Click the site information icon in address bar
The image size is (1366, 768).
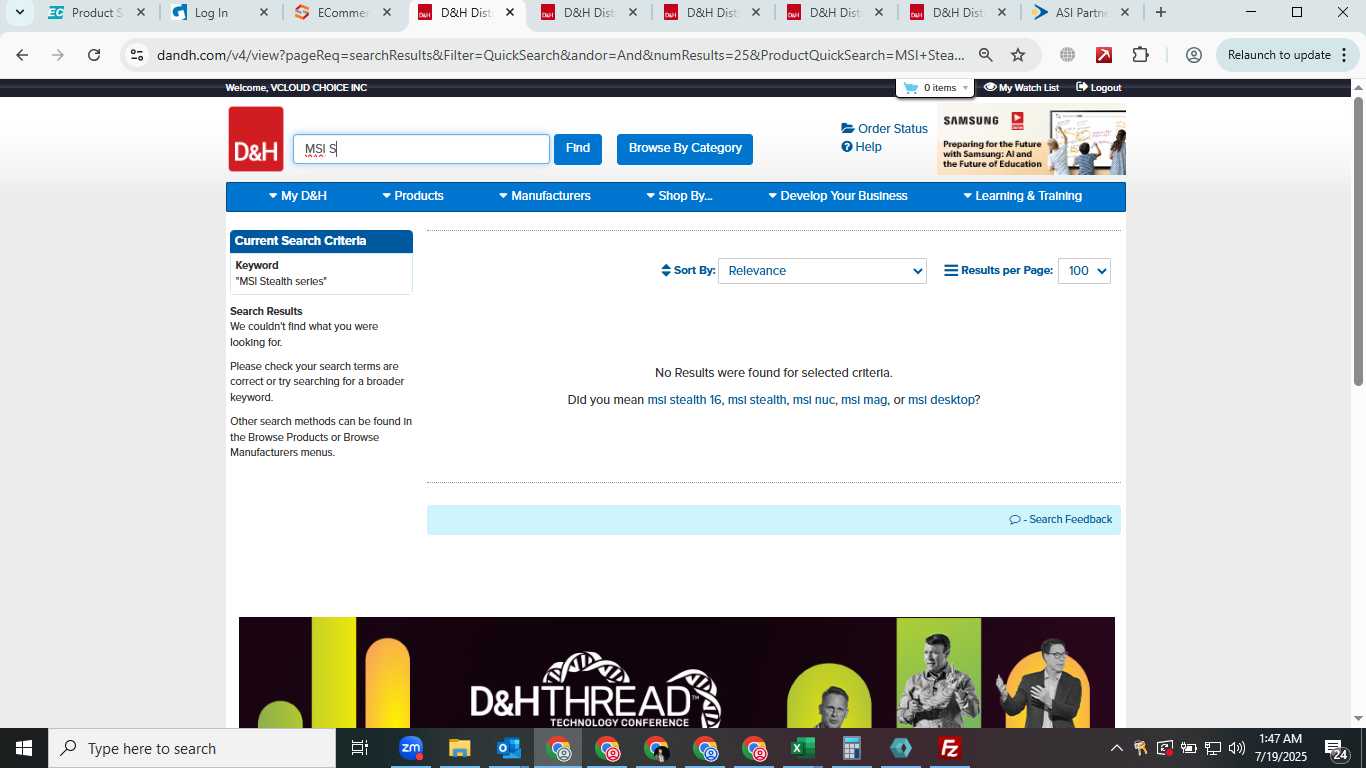click(x=137, y=55)
